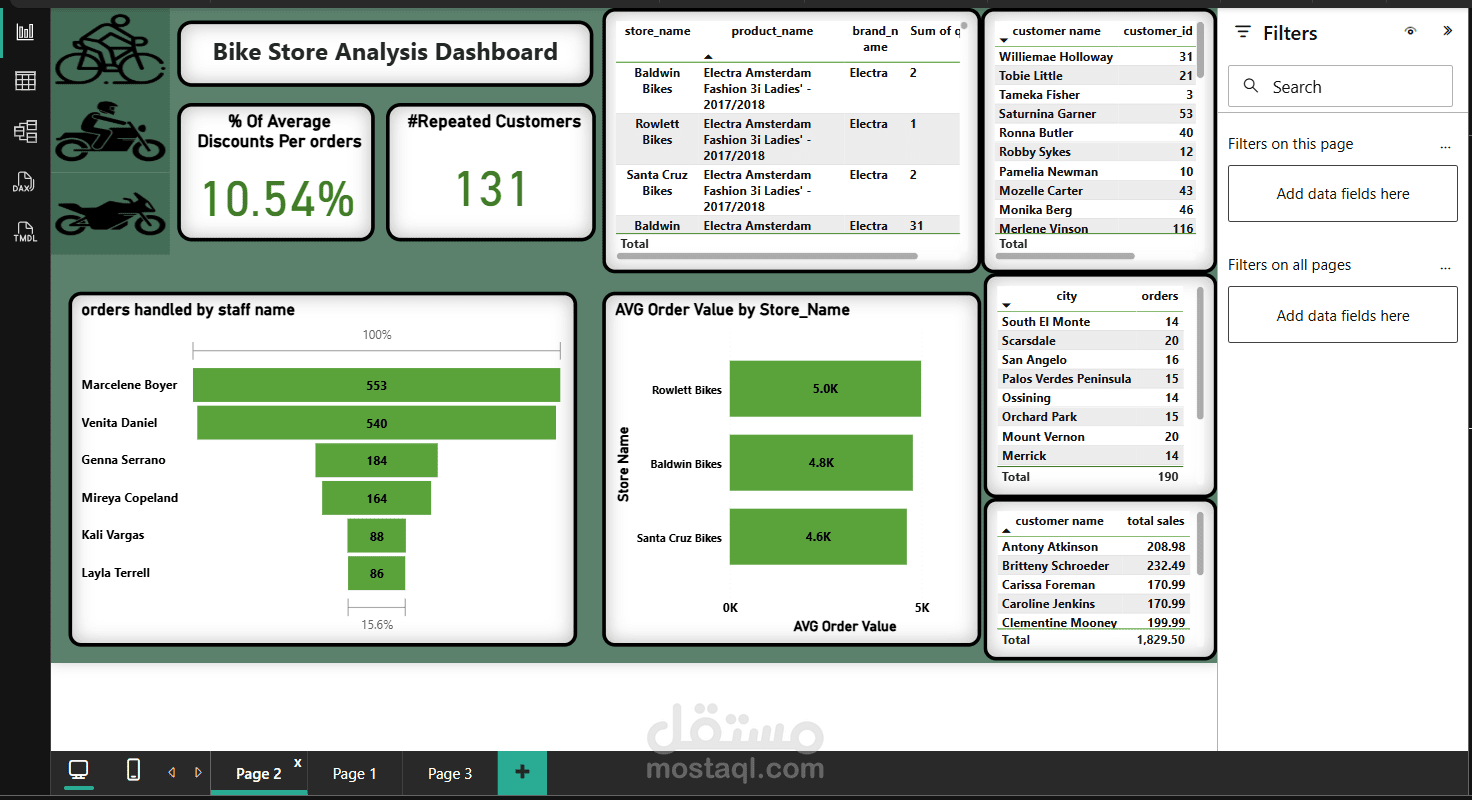
Task: Open Table view in left sidebar
Action: 25,81
